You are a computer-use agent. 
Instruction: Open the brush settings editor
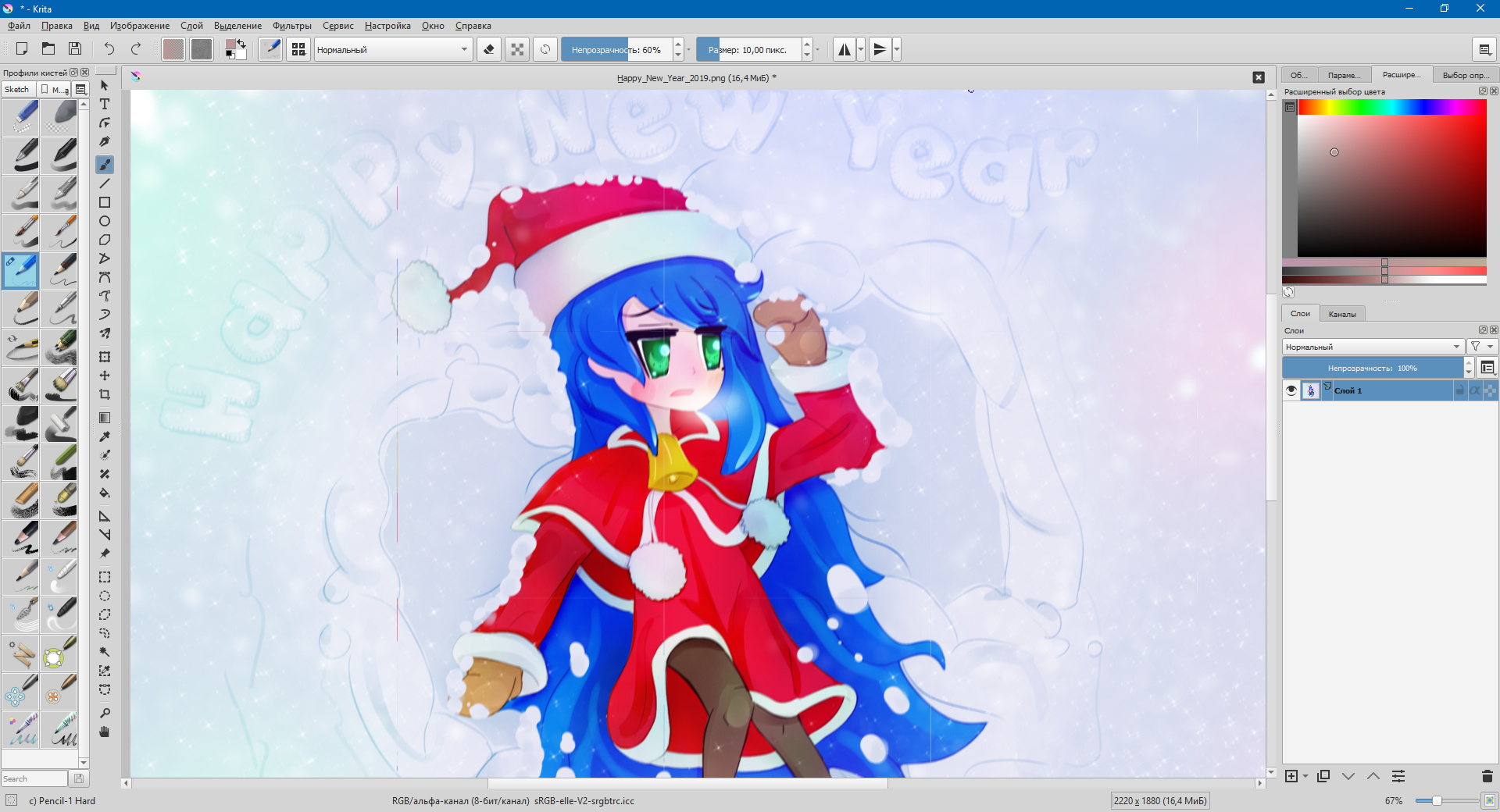pyautogui.click(x=270, y=49)
